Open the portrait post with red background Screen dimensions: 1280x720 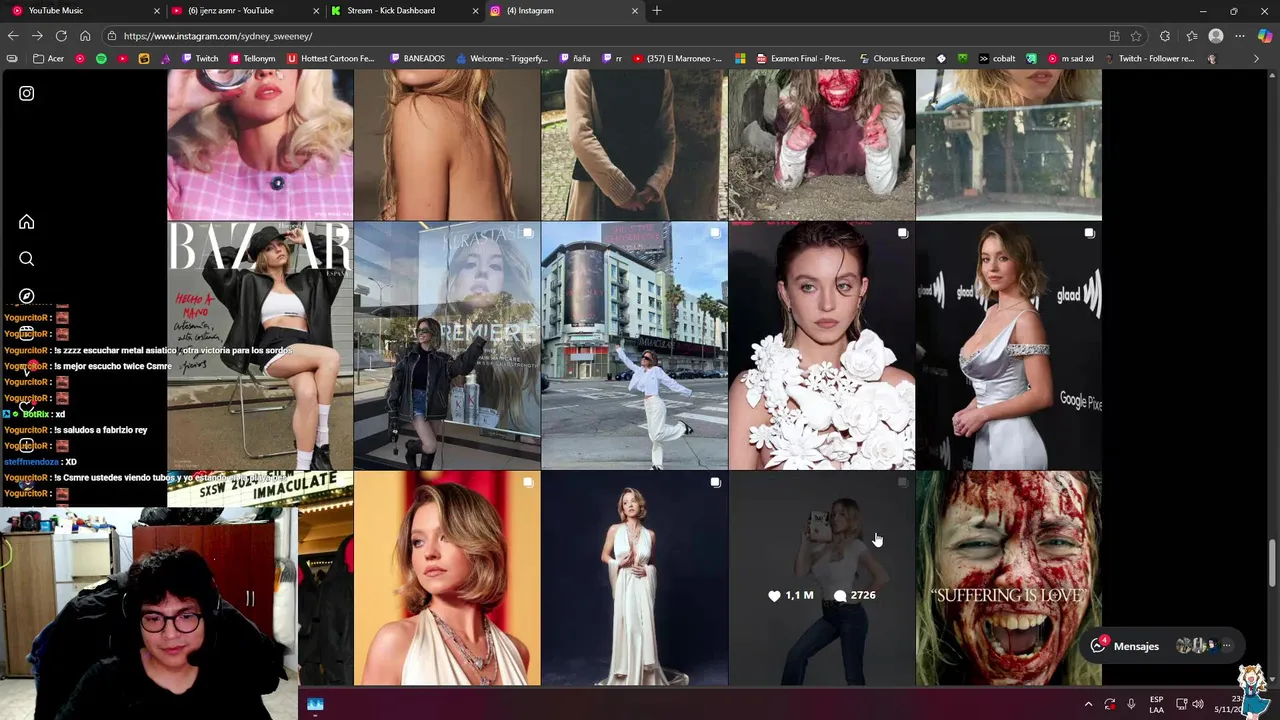click(447, 579)
